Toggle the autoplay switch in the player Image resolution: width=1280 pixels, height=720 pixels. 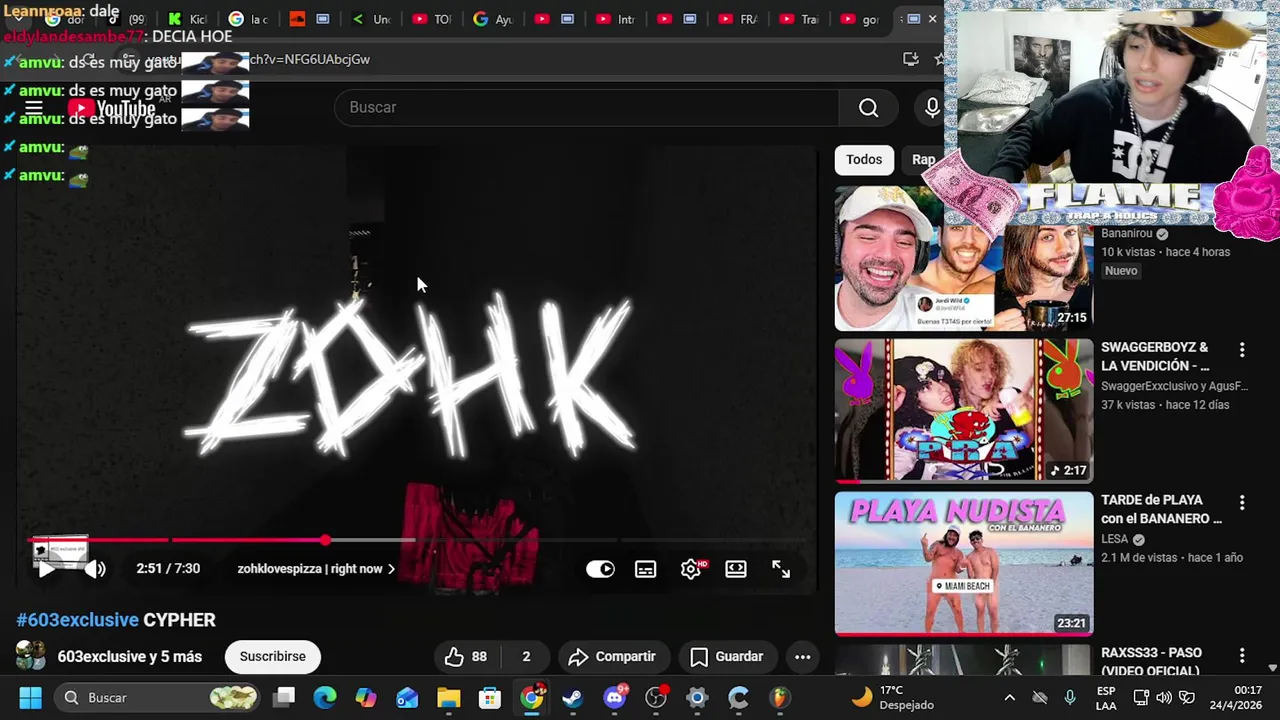click(600, 569)
